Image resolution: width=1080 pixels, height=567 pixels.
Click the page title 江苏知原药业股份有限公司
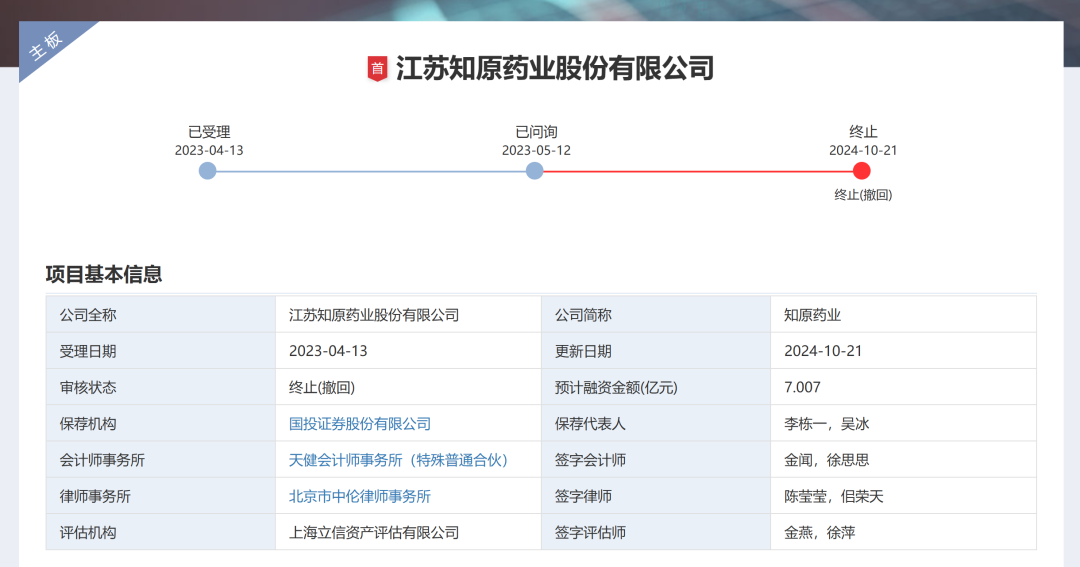(555, 68)
